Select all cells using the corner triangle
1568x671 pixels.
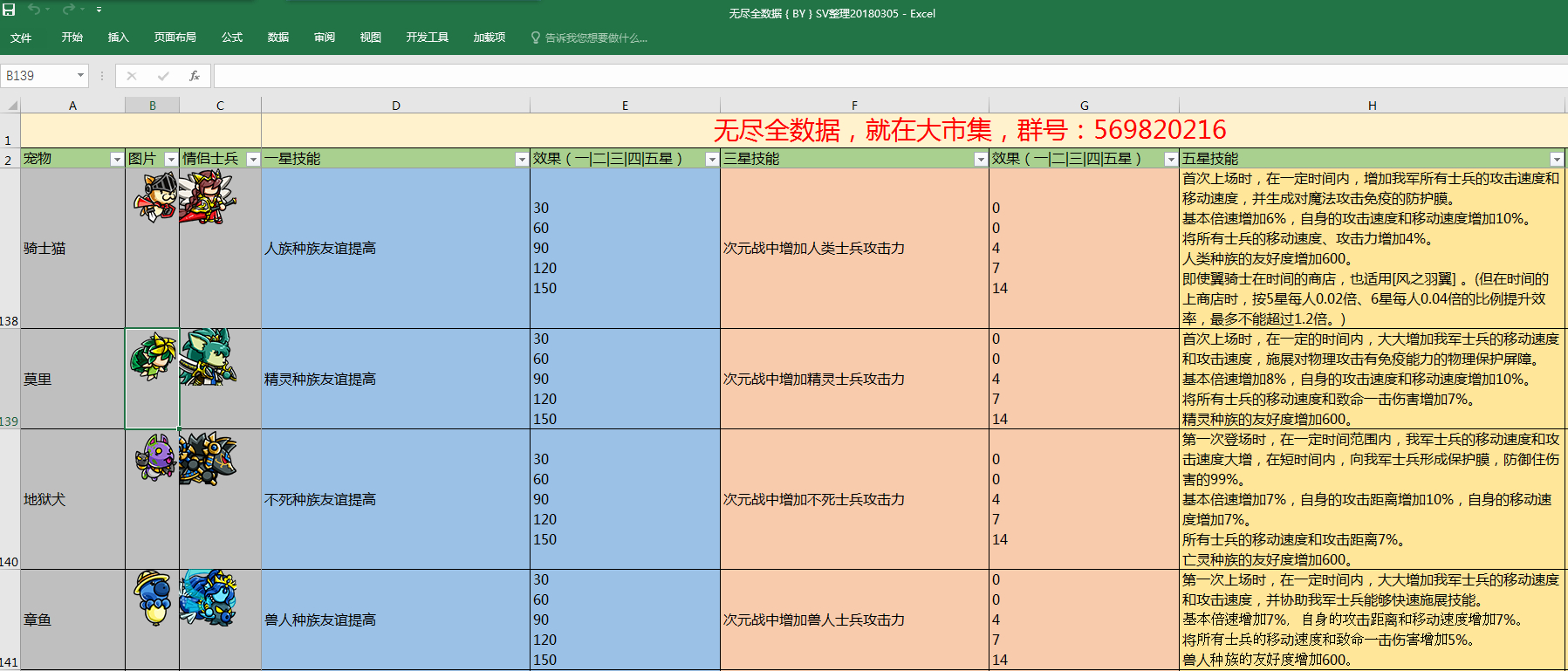point(10,106)
